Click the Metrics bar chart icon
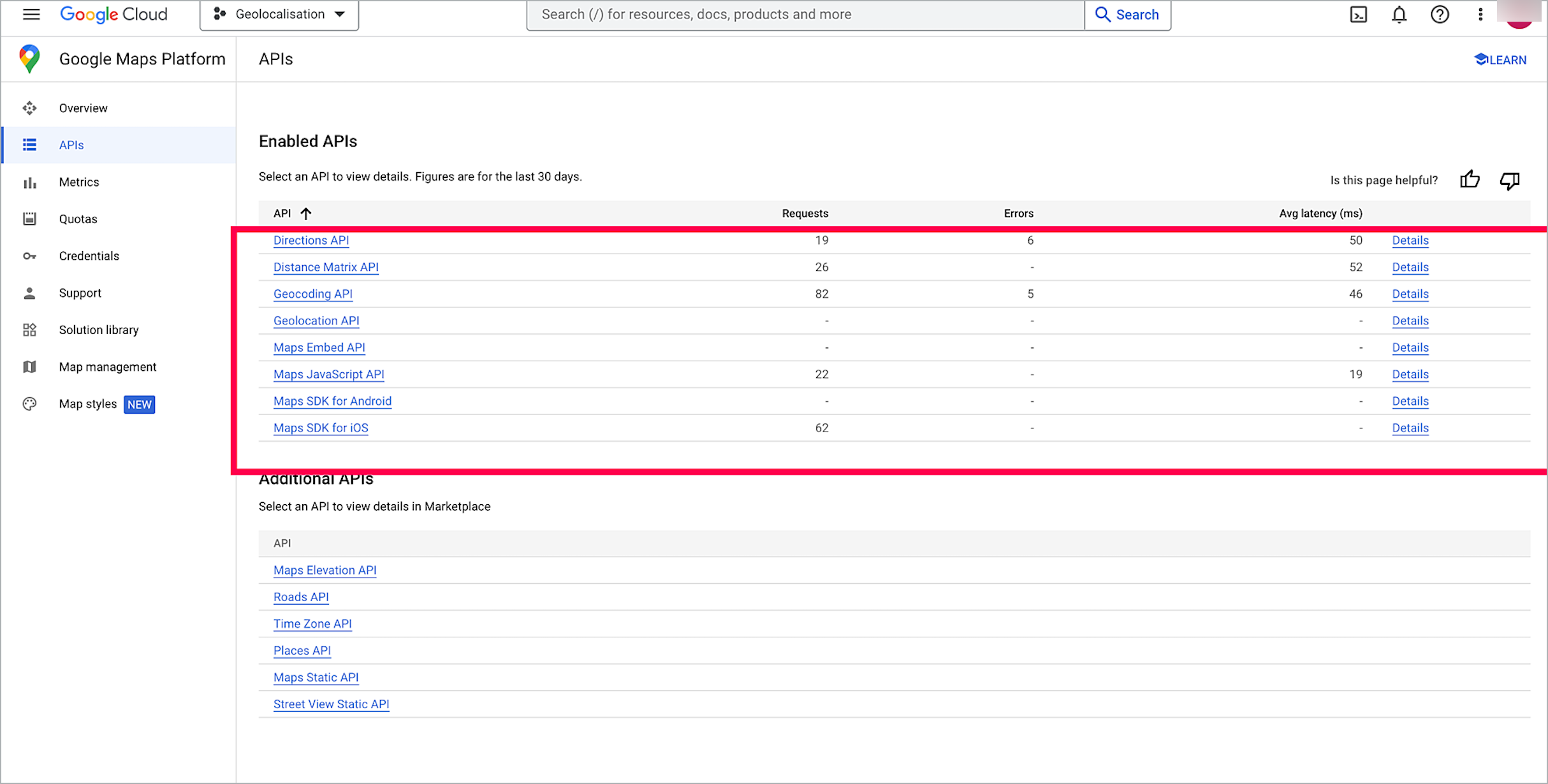 29,183
